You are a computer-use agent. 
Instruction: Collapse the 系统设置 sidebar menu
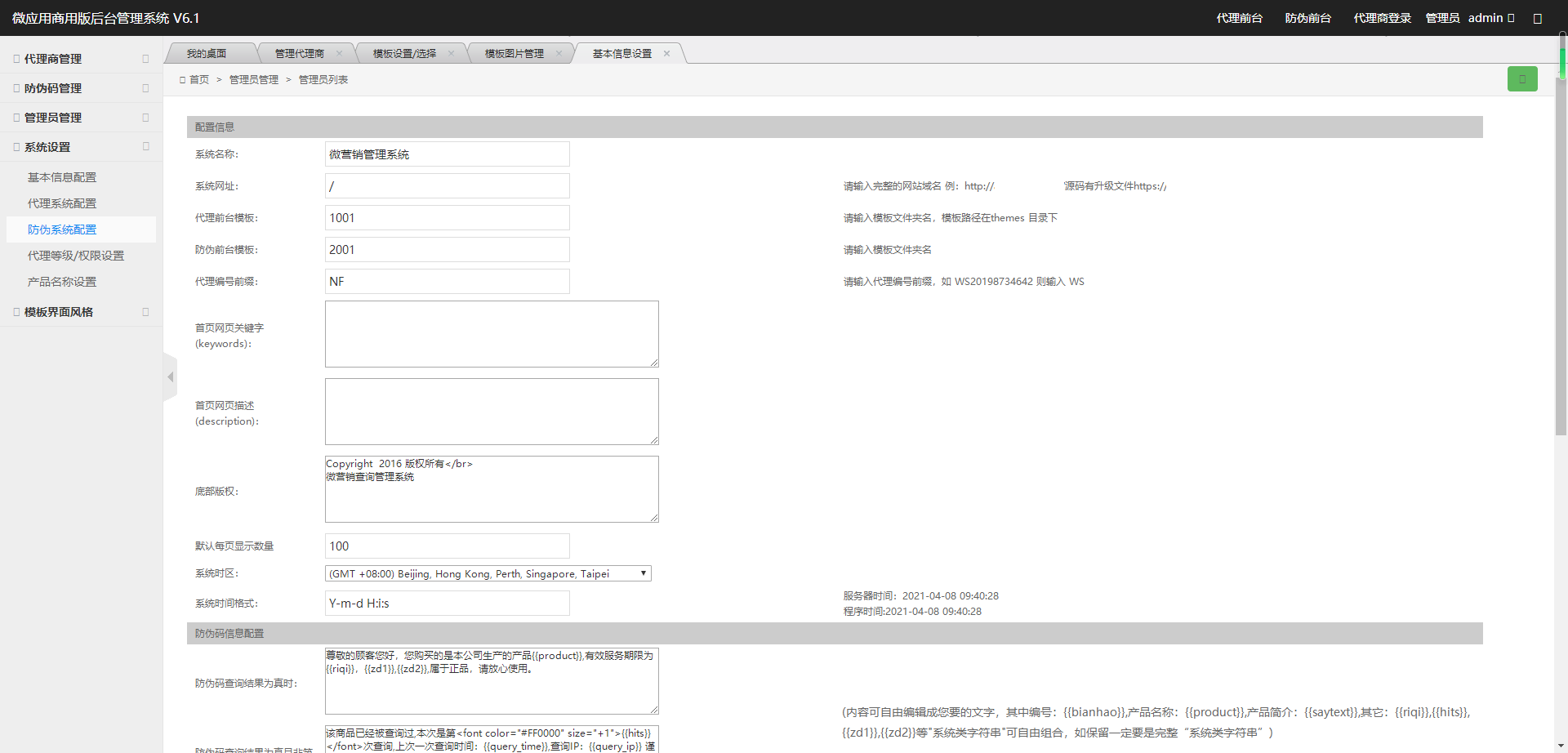[81, 147]
